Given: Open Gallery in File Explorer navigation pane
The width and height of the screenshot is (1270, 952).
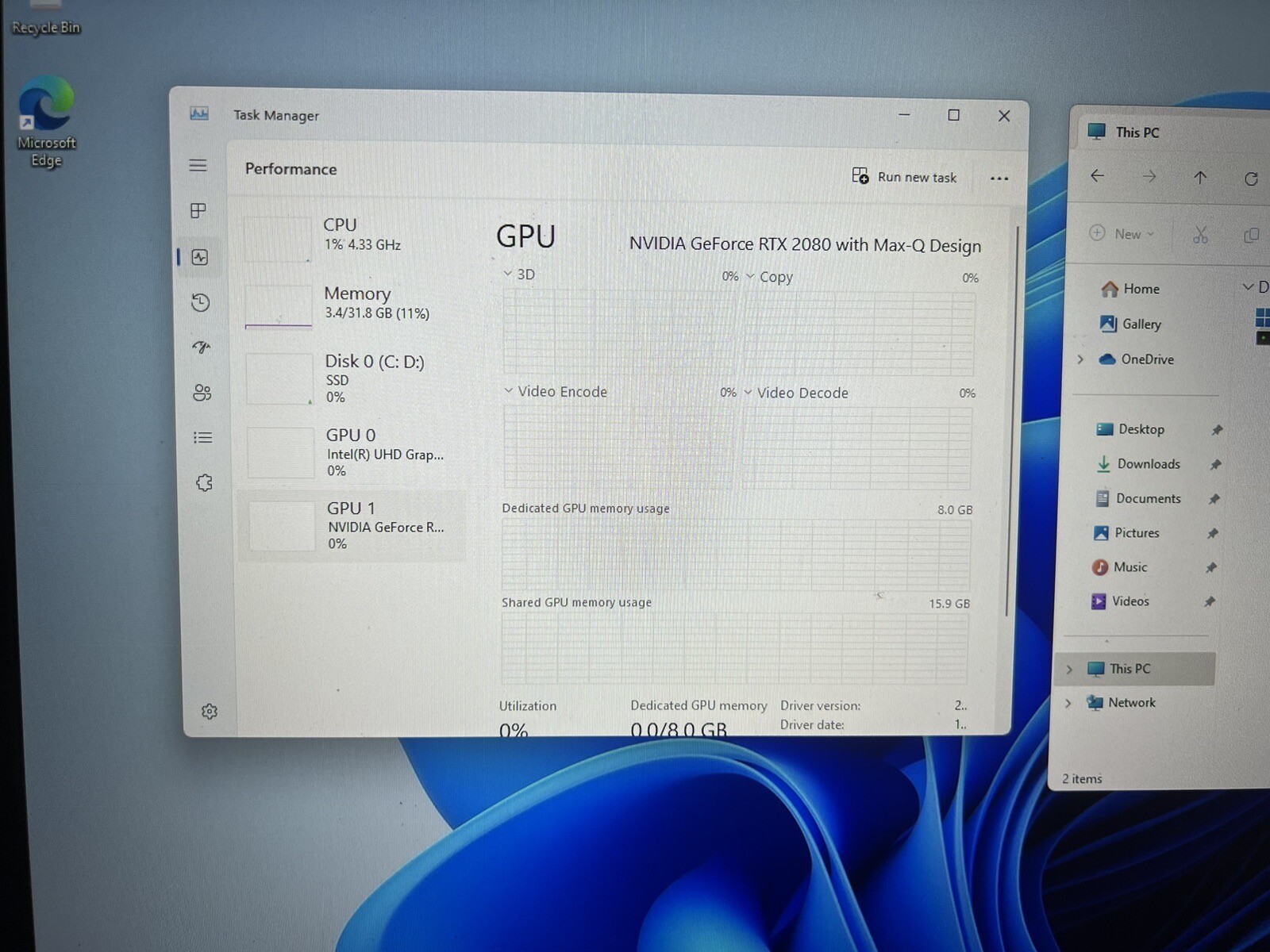Looking at the screenshot, I should pos(1130,324).
